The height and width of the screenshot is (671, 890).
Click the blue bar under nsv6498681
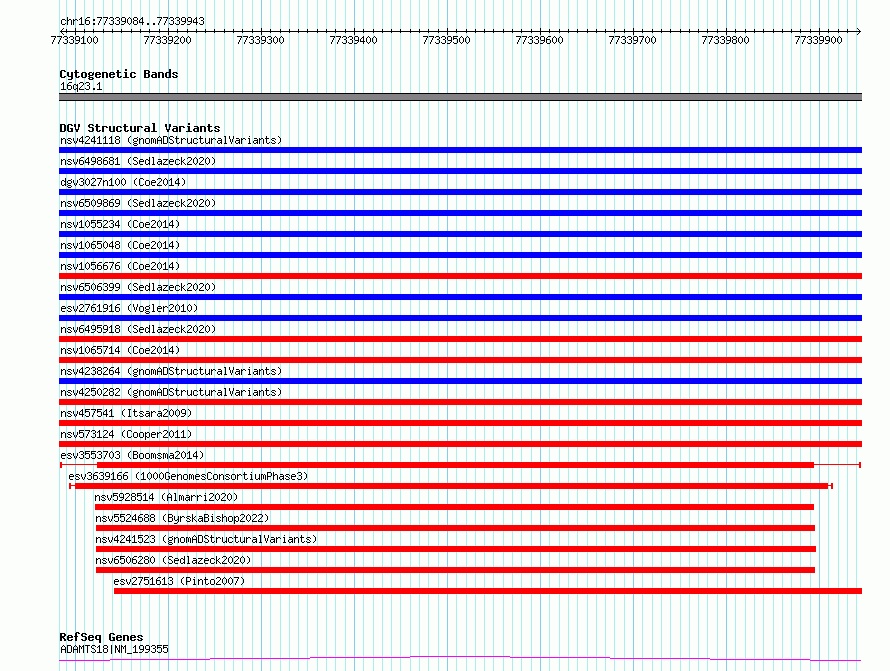(x=460, y=171)
